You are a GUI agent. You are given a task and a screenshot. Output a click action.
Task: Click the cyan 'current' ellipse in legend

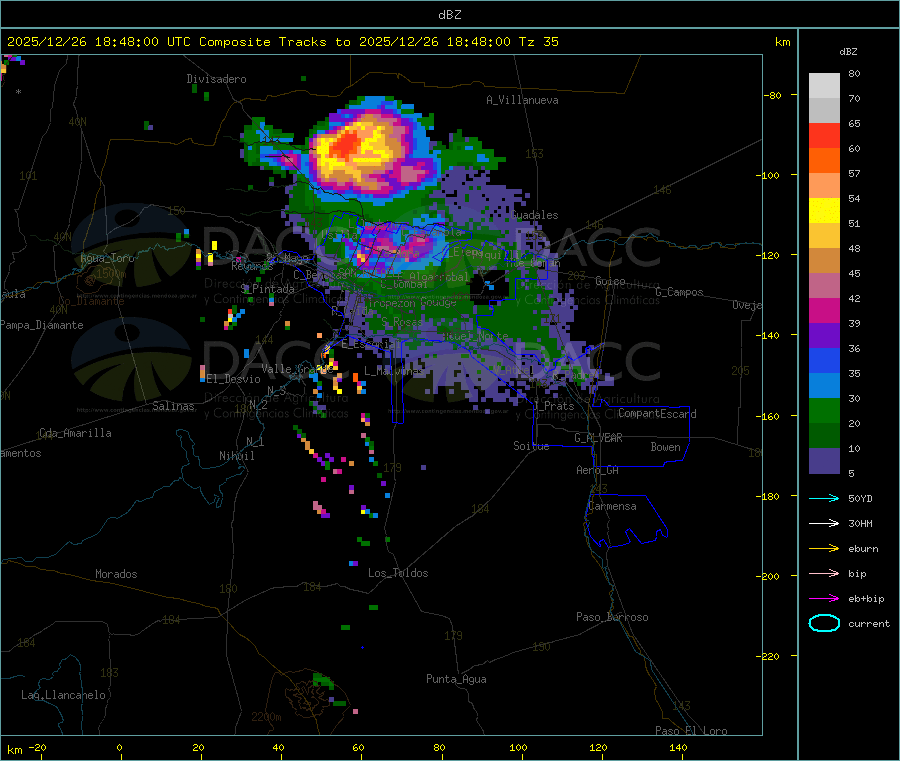click(824, 623)
